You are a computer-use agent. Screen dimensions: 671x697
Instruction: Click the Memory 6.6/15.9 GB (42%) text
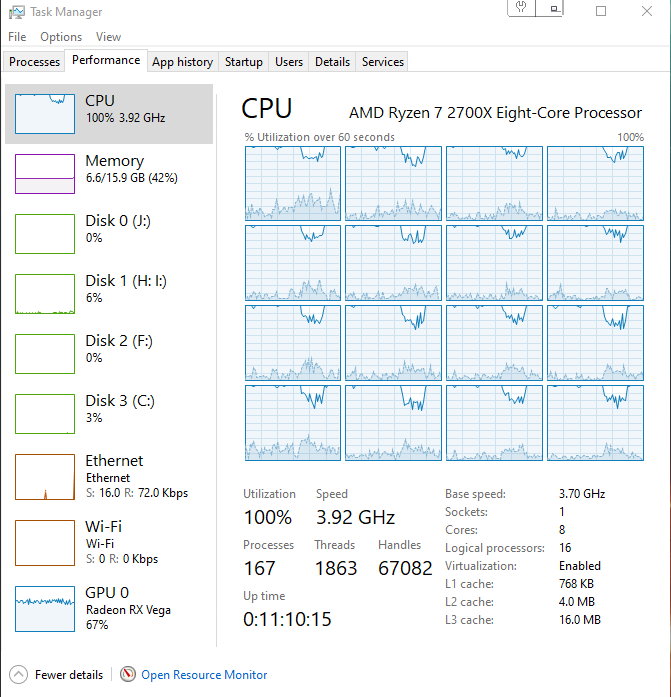132,178
